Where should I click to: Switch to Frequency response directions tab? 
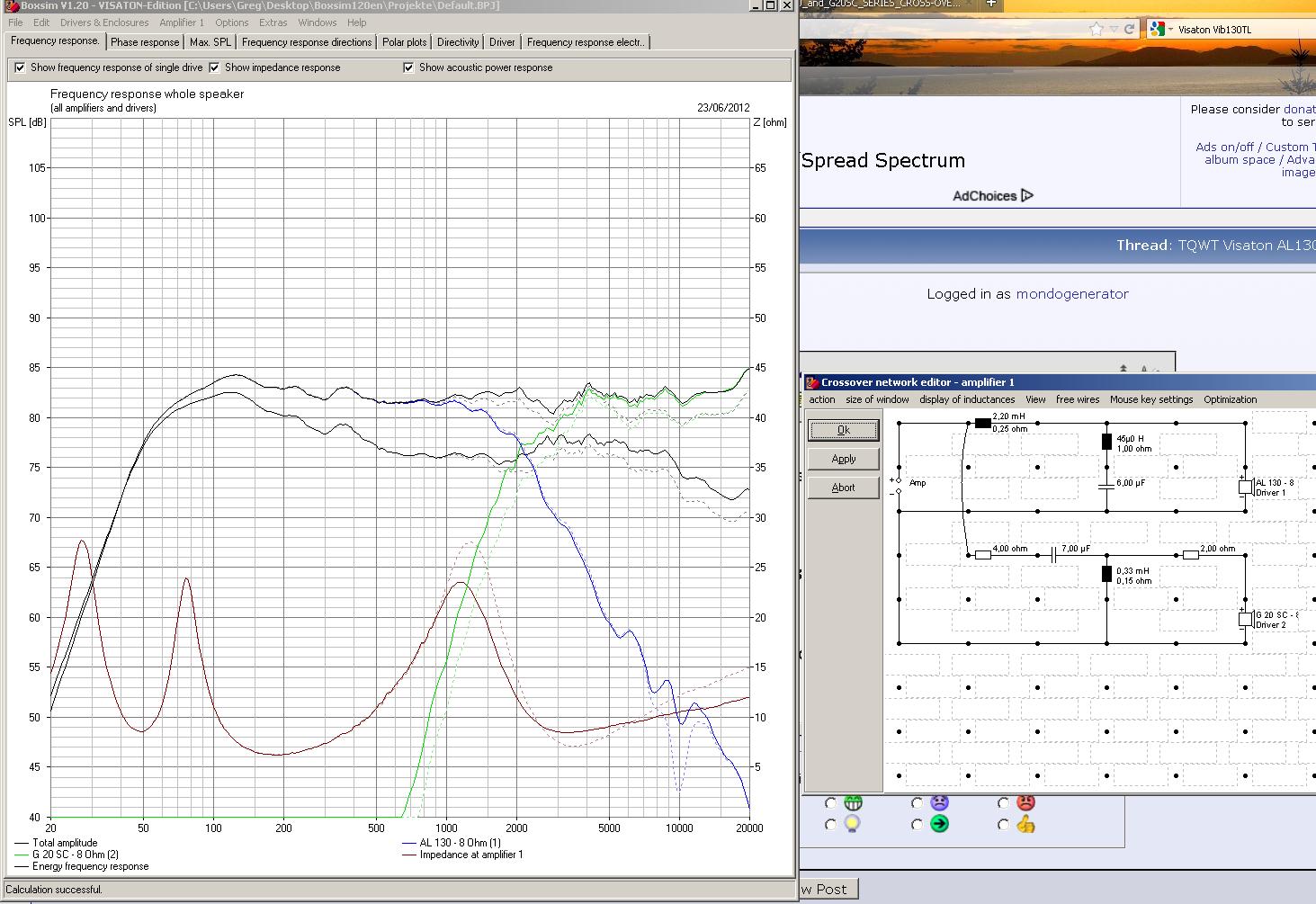[307, 42]
